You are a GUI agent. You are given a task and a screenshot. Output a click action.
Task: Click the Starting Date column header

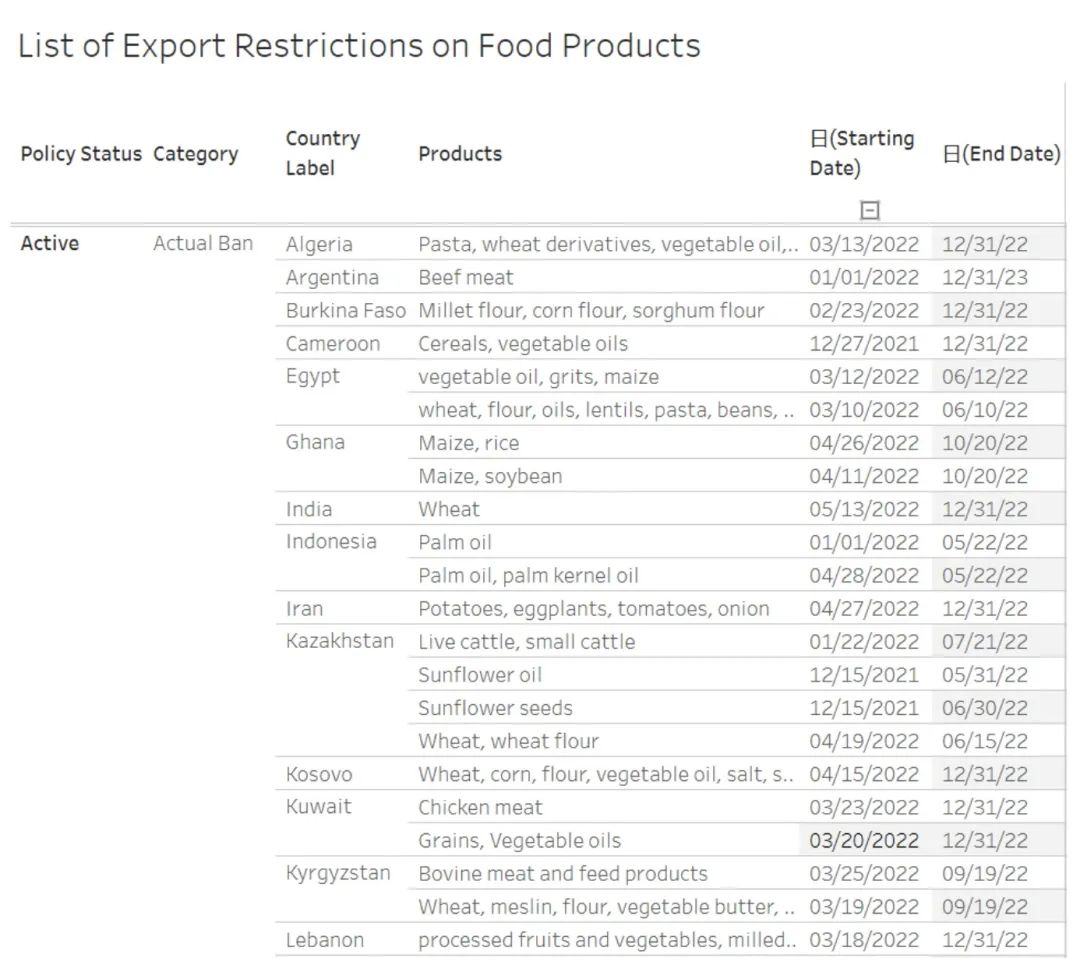coord(862,153)
